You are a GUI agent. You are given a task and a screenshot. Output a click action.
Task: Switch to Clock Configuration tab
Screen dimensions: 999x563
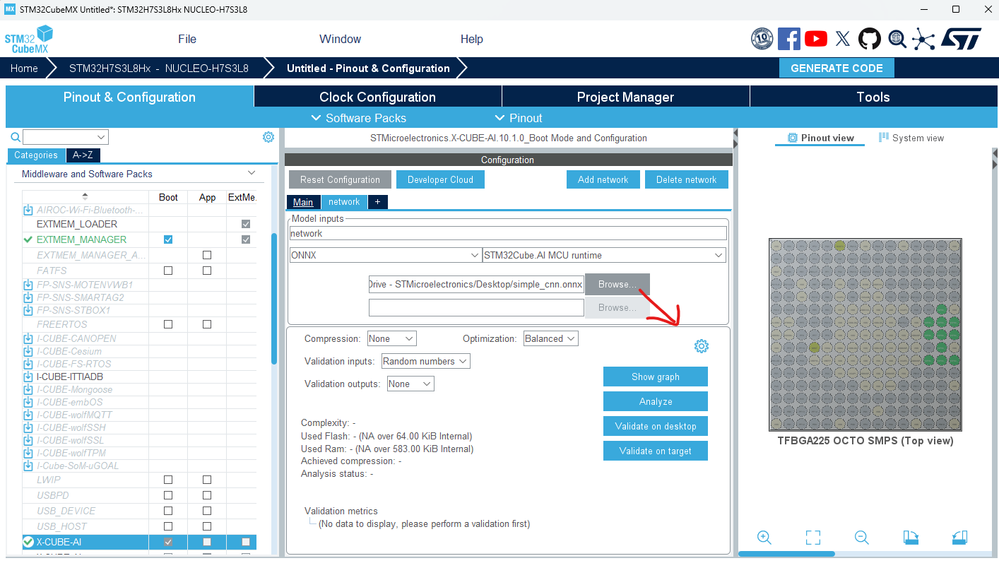coord(377,97)
